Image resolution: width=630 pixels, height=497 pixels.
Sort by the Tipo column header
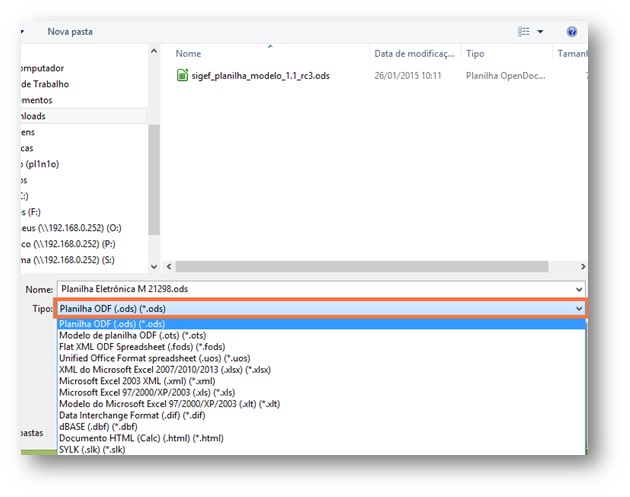[475, 54]
